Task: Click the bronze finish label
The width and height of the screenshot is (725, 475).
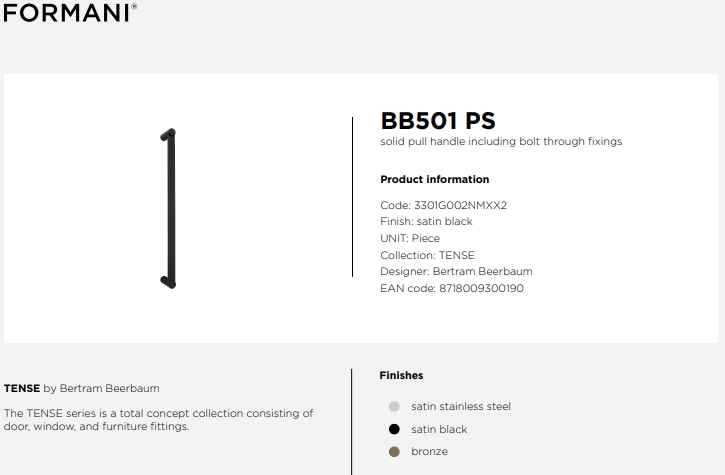Action: point(430,451)
